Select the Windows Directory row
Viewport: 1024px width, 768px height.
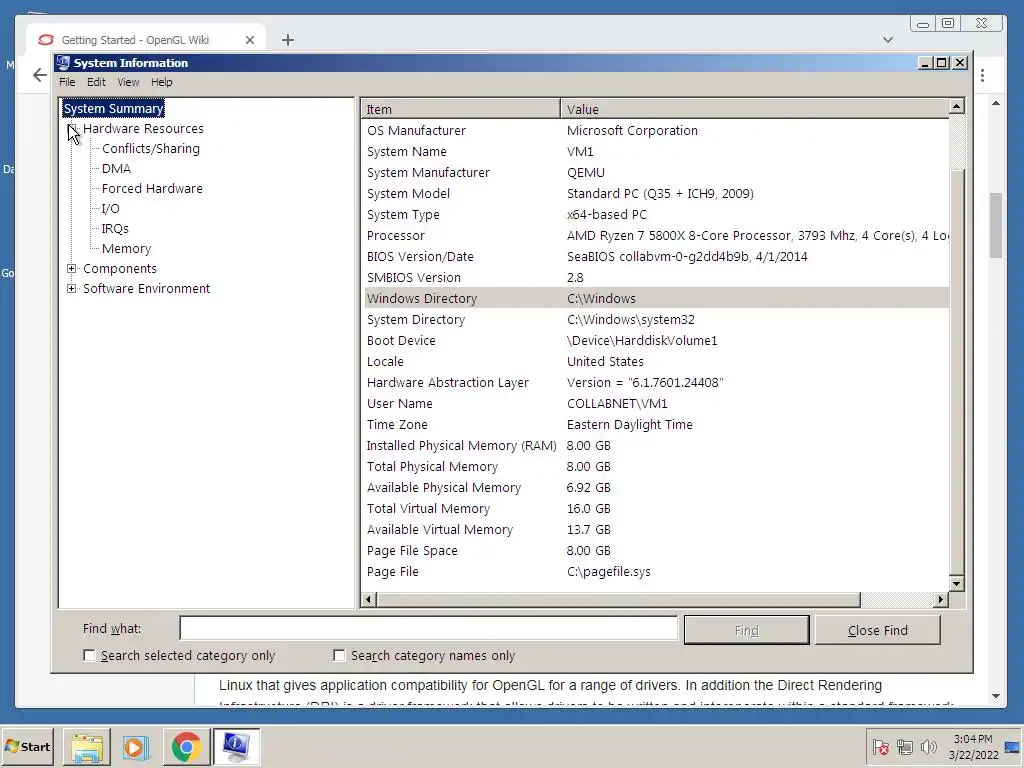[x=656, y=298]
